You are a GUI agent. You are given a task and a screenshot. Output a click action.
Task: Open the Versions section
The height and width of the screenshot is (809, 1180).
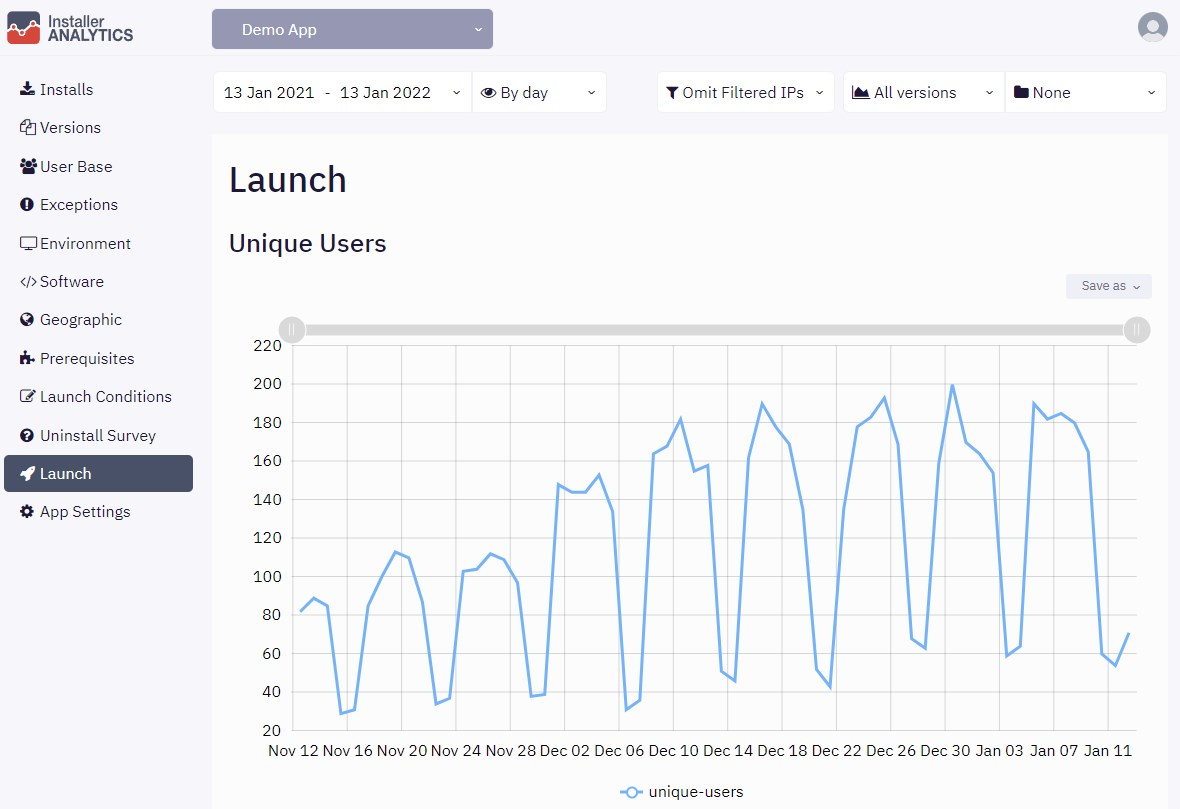click(x=99, y=127)
